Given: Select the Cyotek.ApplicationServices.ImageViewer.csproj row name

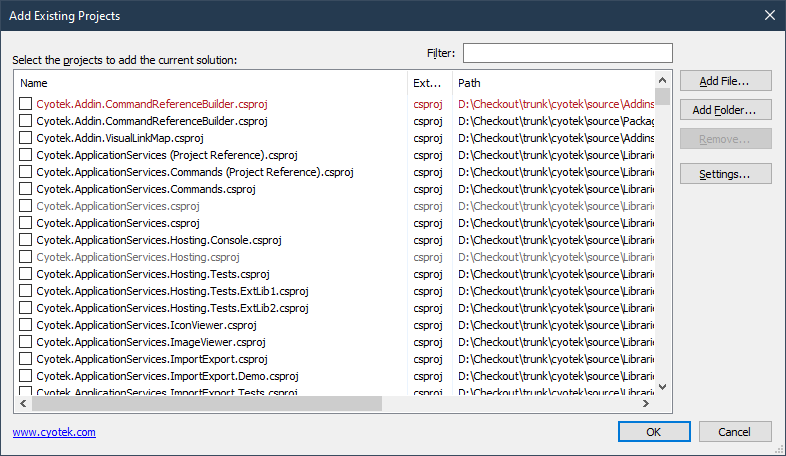Looking at the screenshot, I should click(151, 342).
